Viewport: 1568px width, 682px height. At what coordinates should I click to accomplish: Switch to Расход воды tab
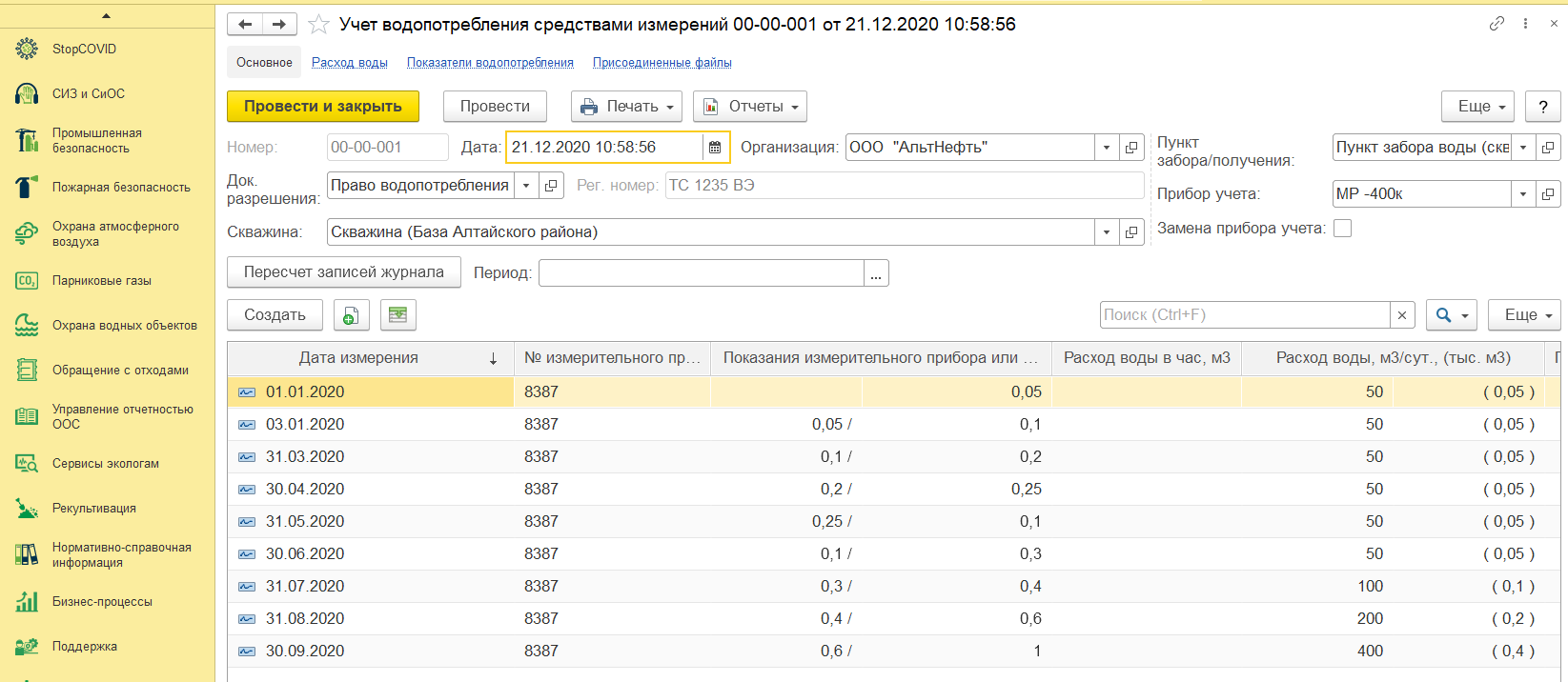(350, 63)
